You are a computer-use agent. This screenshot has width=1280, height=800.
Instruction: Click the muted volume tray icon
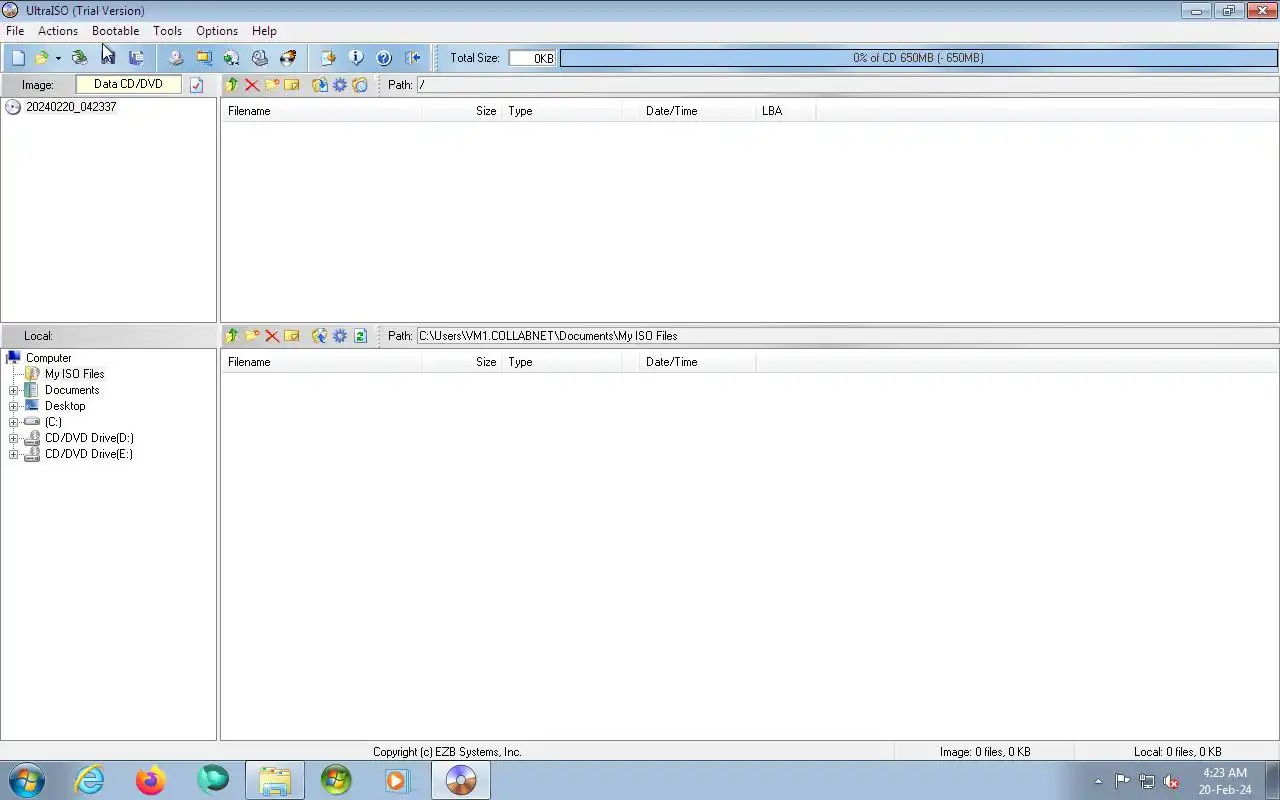1171,781
